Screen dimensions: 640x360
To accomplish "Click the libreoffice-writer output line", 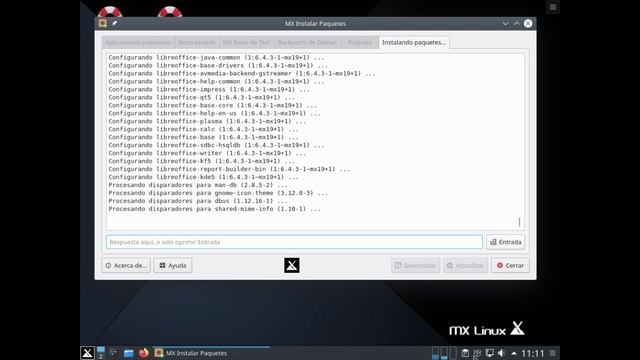I will (x=207, y=153).
